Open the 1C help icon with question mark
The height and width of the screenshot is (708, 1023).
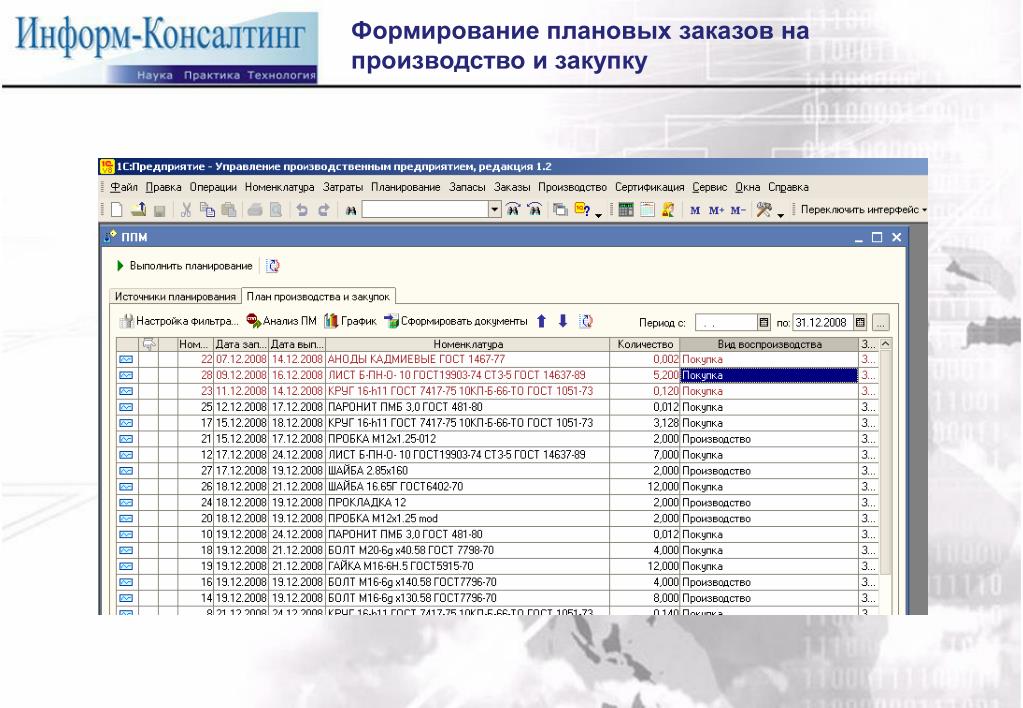[x=581, y=209]
